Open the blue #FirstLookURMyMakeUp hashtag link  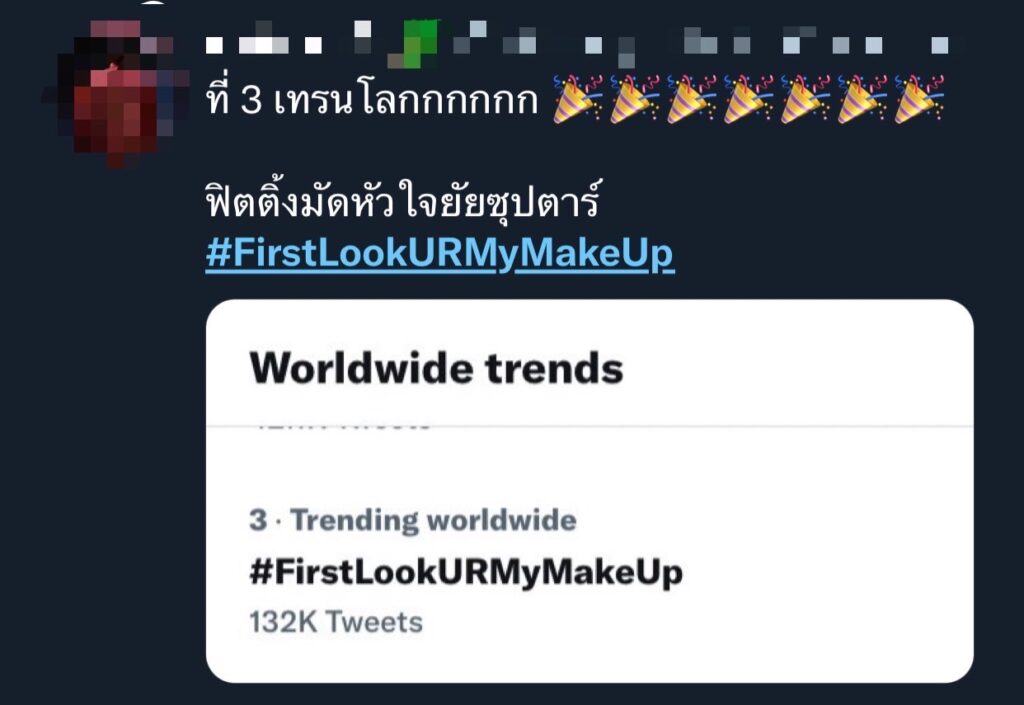click(x=440, y=254)
